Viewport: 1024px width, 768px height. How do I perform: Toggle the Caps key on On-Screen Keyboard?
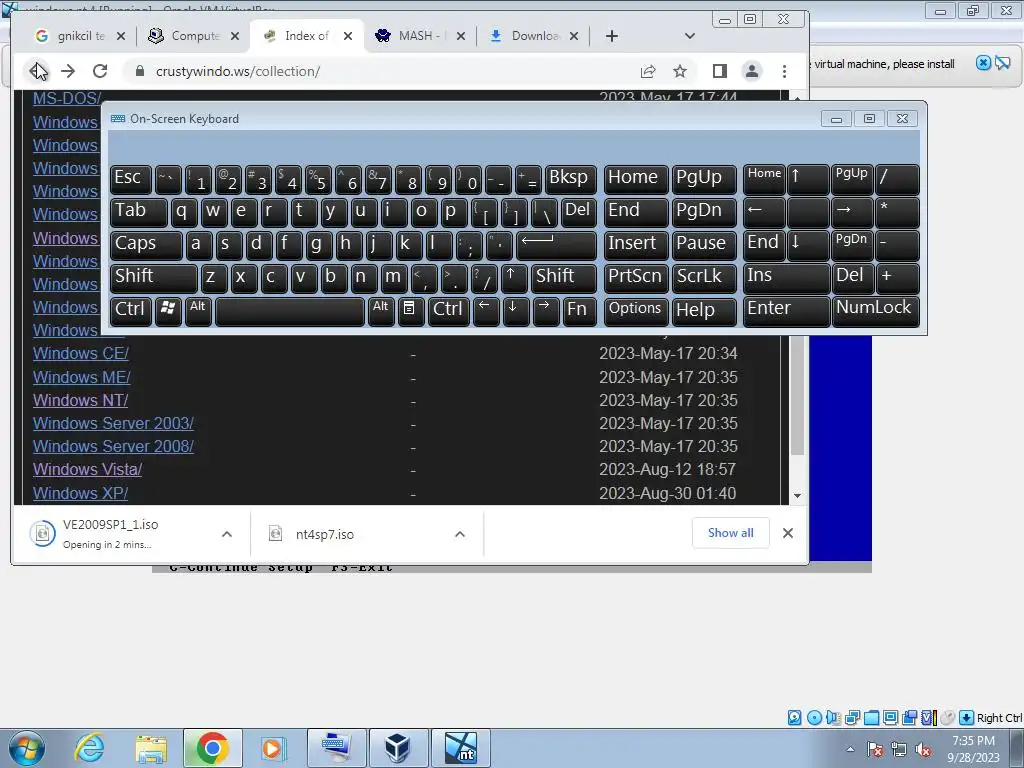click(146, 245)
